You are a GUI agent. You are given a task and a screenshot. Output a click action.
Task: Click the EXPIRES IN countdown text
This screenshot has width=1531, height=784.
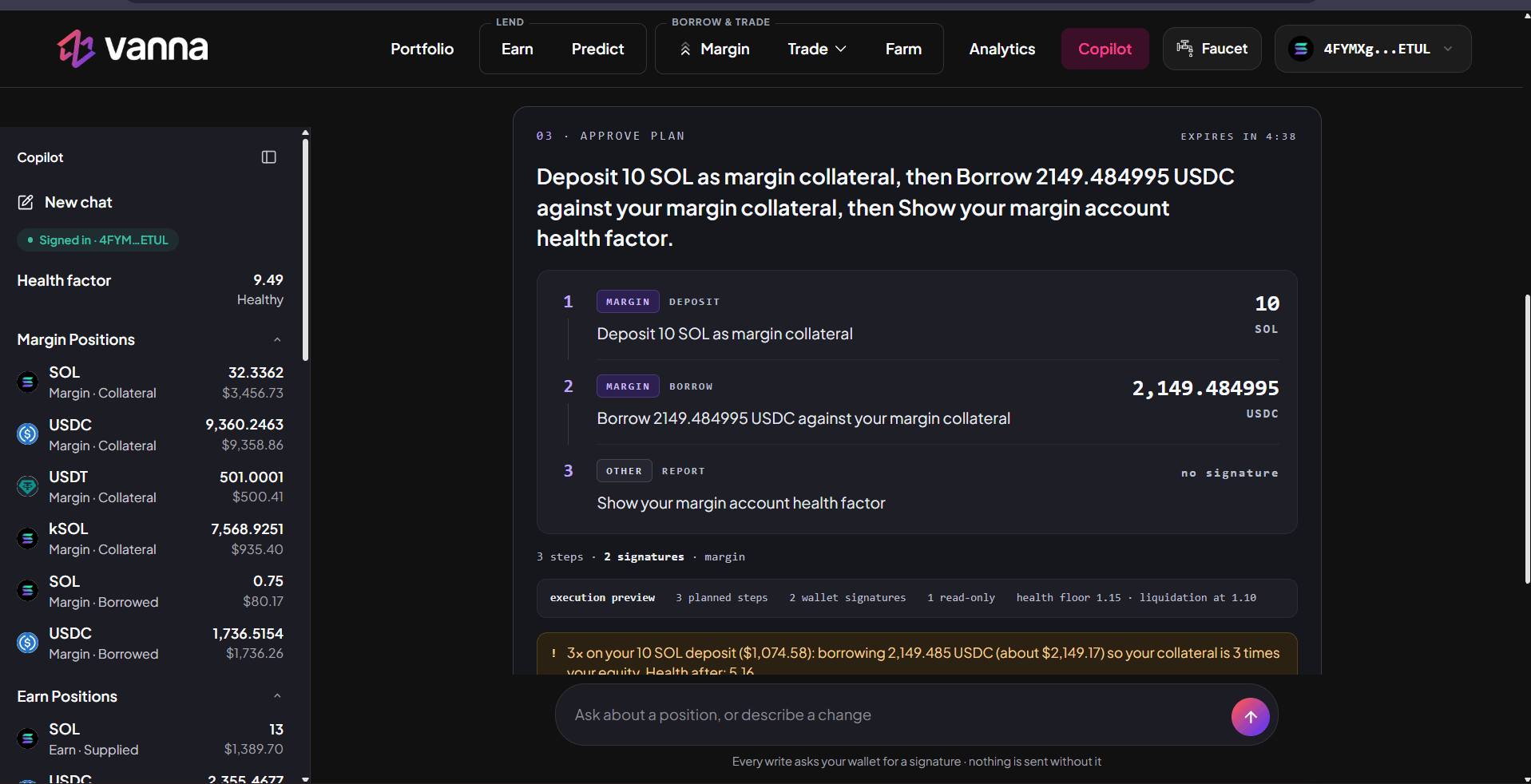click(1238, 137)
